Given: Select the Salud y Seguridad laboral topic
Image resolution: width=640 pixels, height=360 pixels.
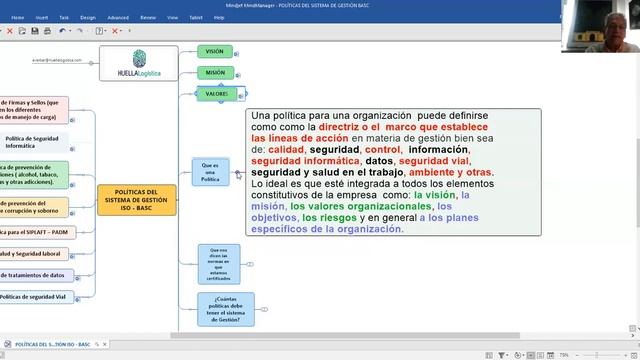Looking at the screenshot, I should pos(34,253).
